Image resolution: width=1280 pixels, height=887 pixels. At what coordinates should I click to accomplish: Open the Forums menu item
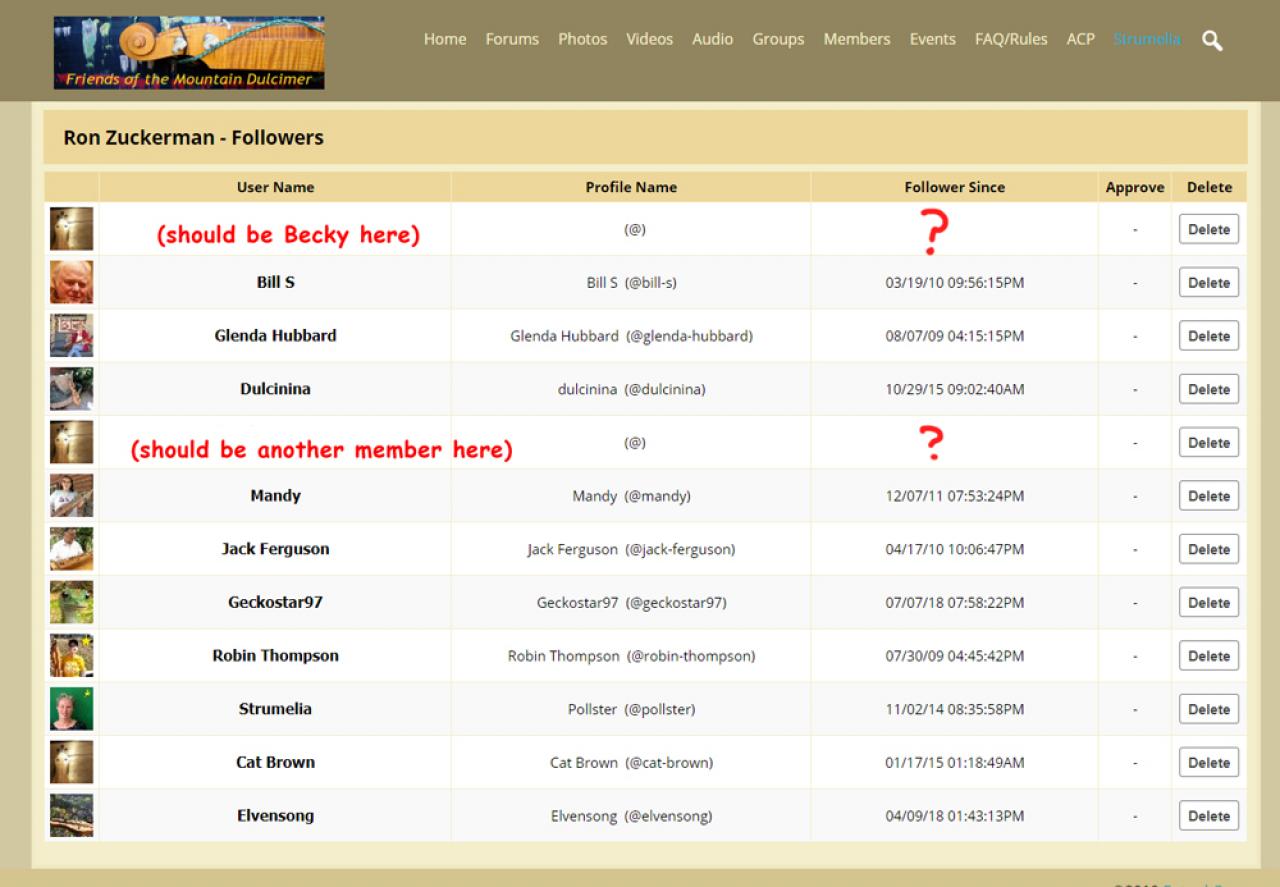coord(512,39)
